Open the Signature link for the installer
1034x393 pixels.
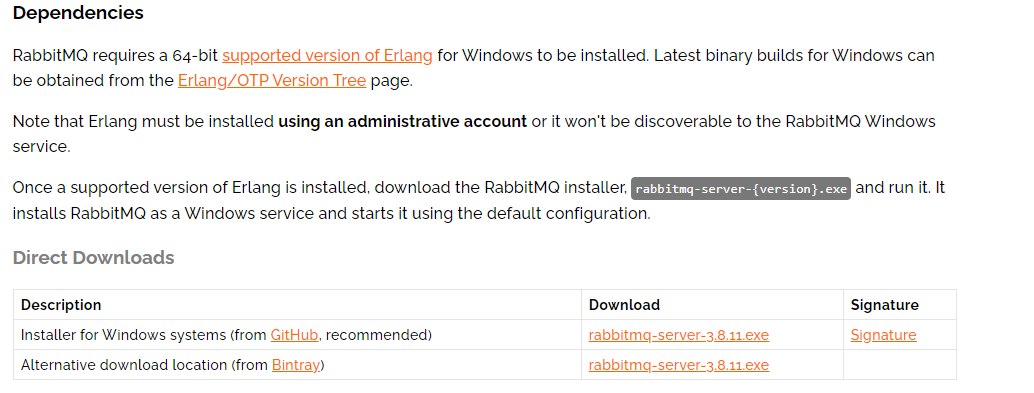883,335
